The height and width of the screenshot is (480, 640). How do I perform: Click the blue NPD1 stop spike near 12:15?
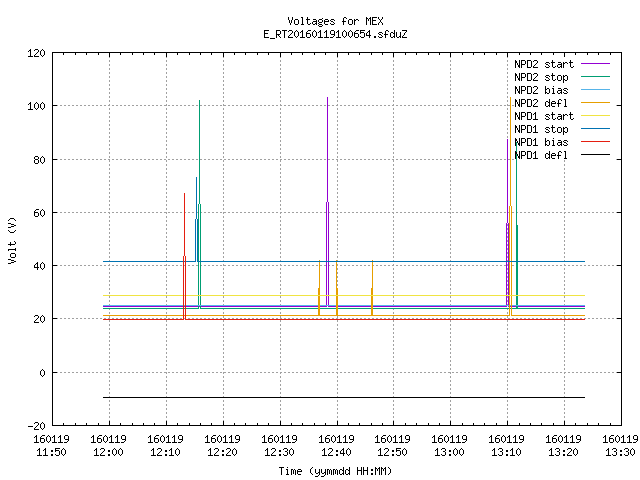click(196, 219)
